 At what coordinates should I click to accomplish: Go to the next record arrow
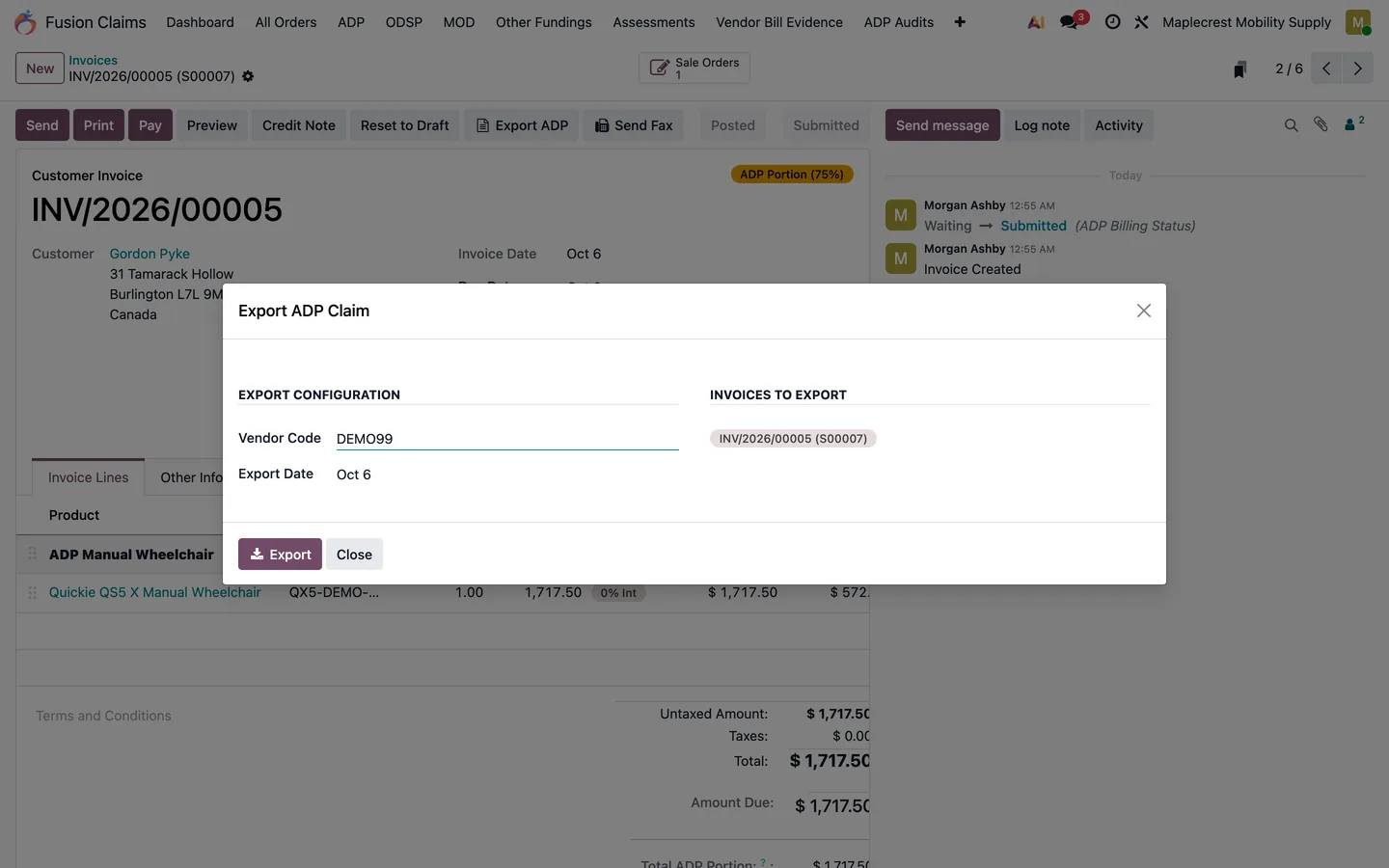tap(1357, 68)
